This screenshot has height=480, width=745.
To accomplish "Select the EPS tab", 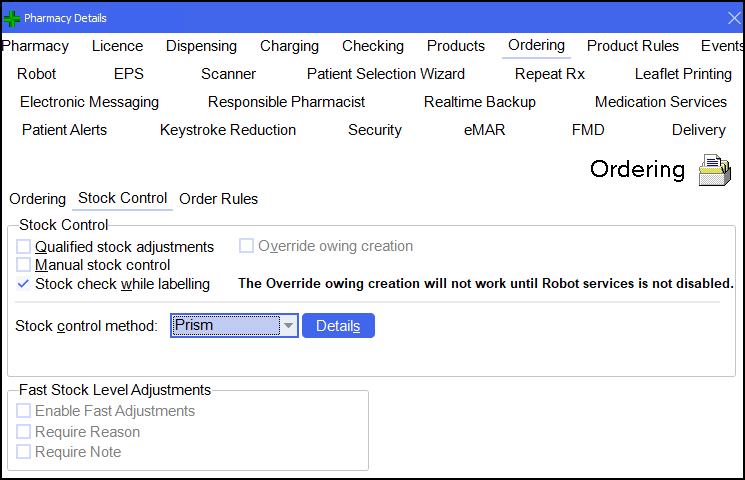I will click(129, 74).
